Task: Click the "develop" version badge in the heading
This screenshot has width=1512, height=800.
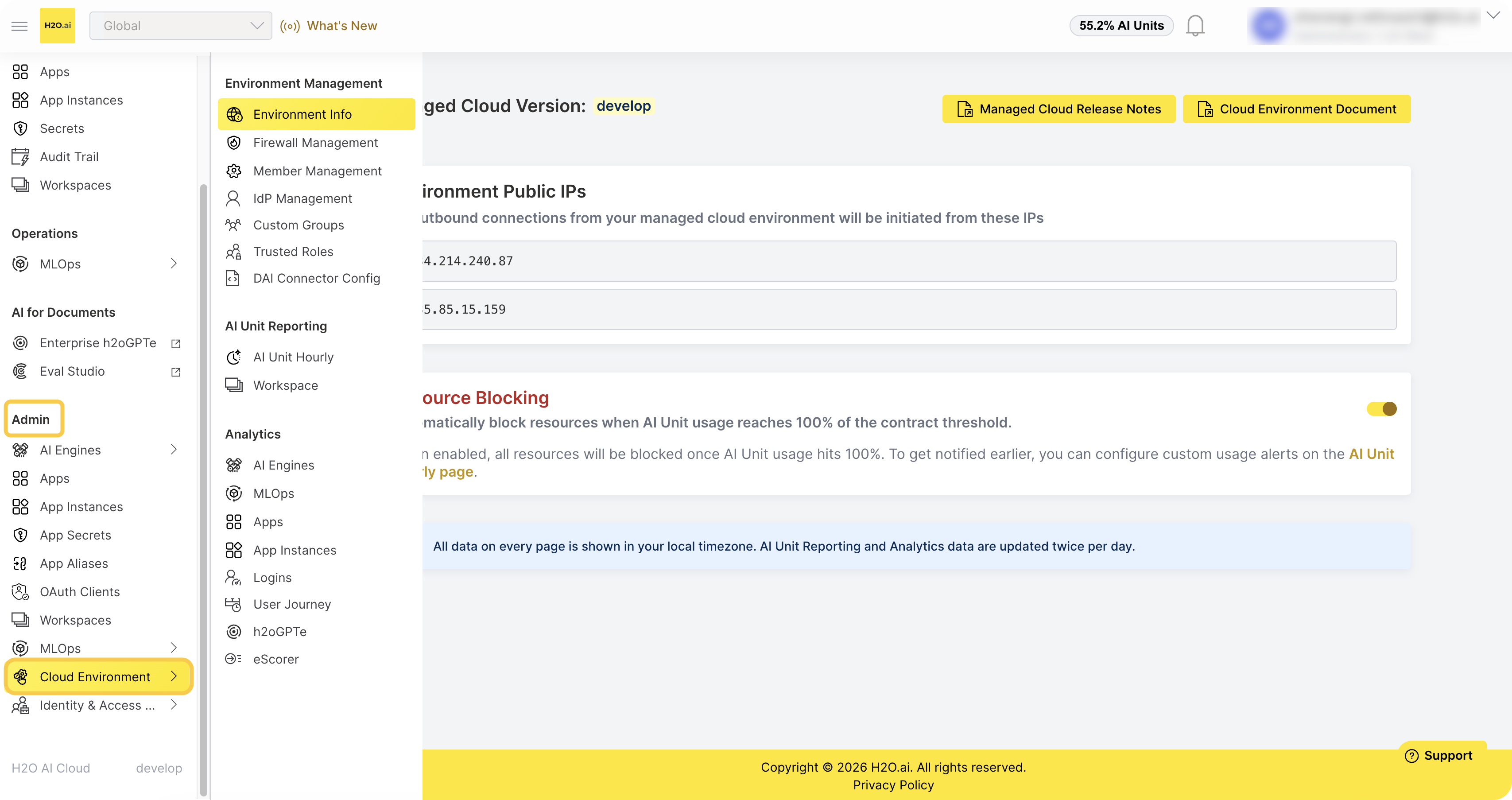Action: [623, 106]
